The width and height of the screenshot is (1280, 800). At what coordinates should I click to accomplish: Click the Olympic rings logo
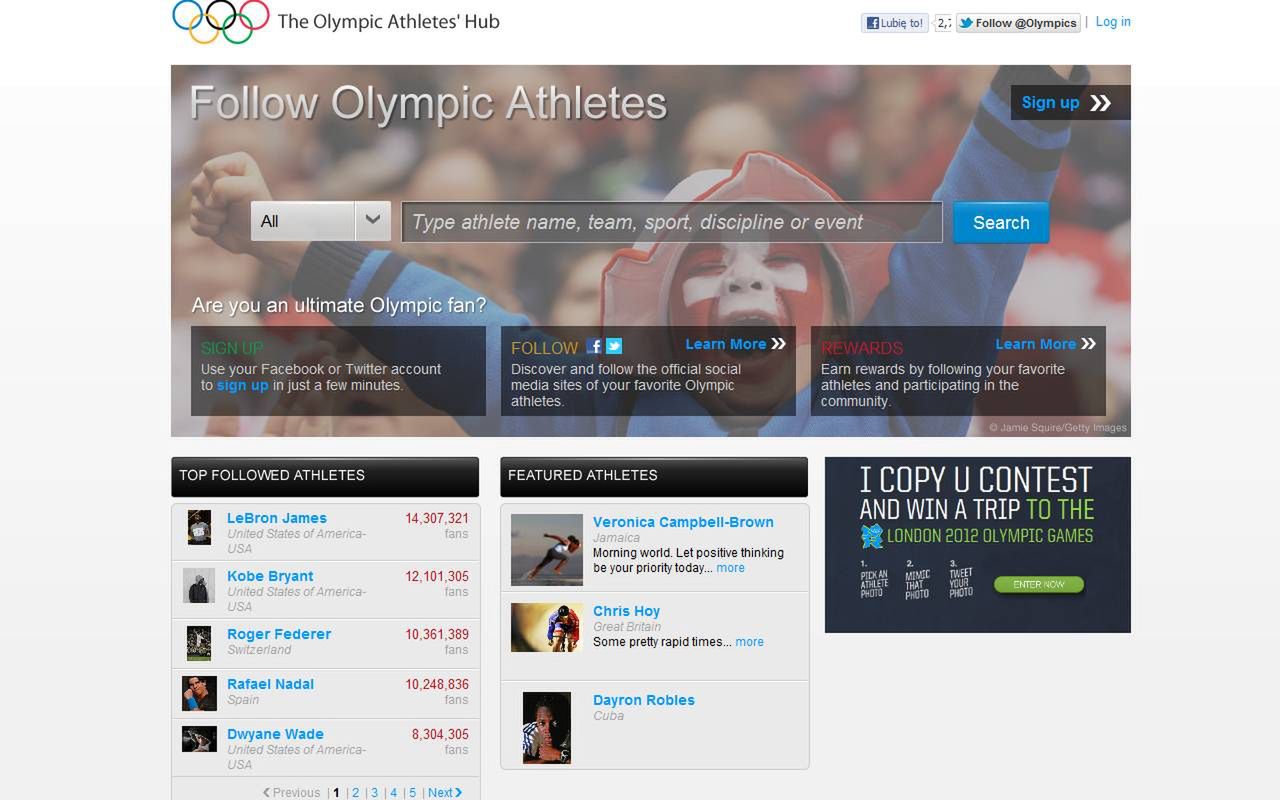(x=221, y=22)
